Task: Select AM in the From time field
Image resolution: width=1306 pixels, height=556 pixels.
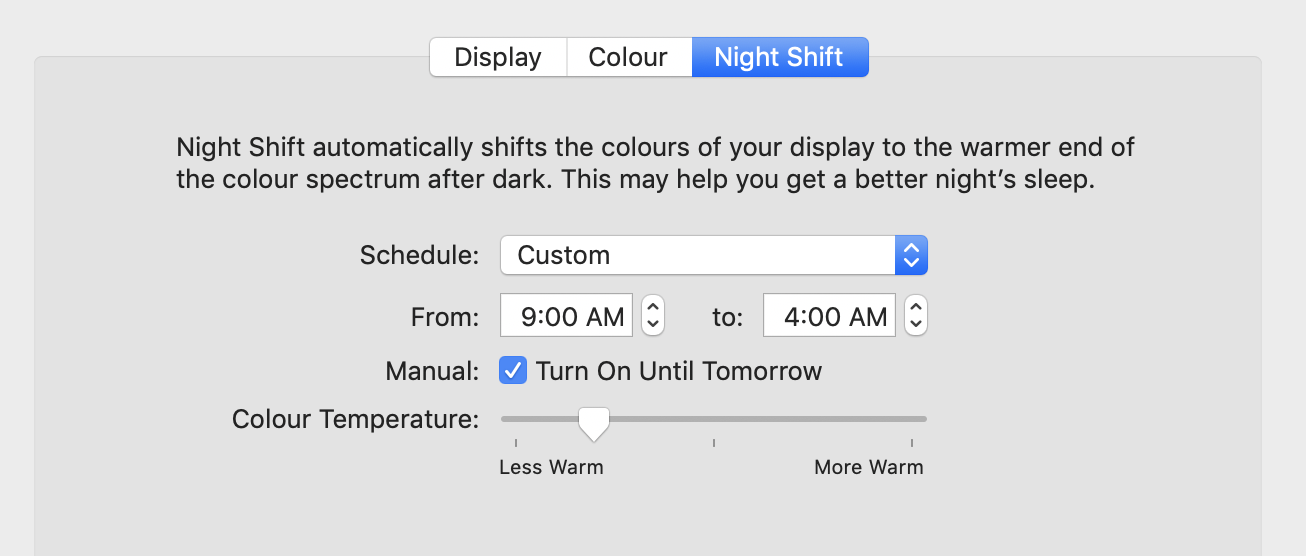Action: [605, 317]
